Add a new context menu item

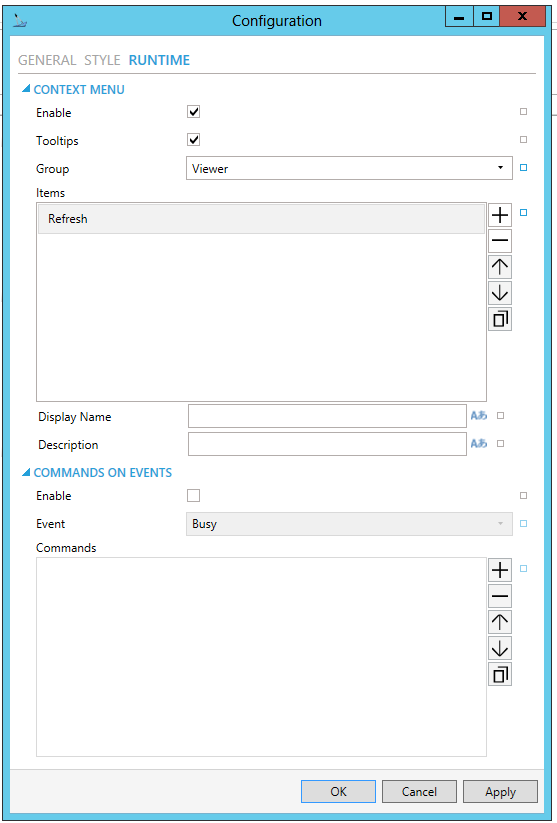(500, 215)
